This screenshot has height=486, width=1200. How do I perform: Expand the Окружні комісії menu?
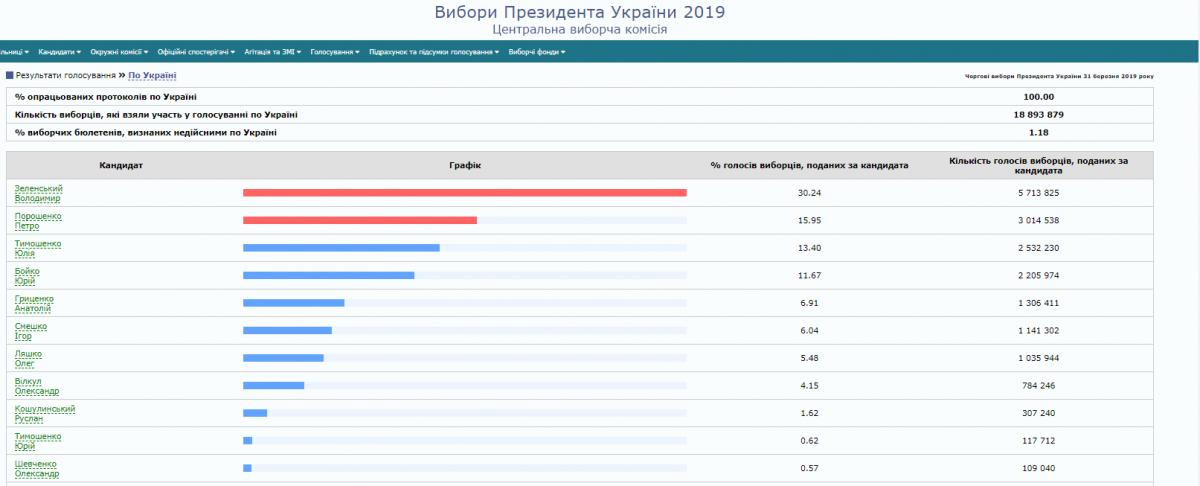point(118,52)
